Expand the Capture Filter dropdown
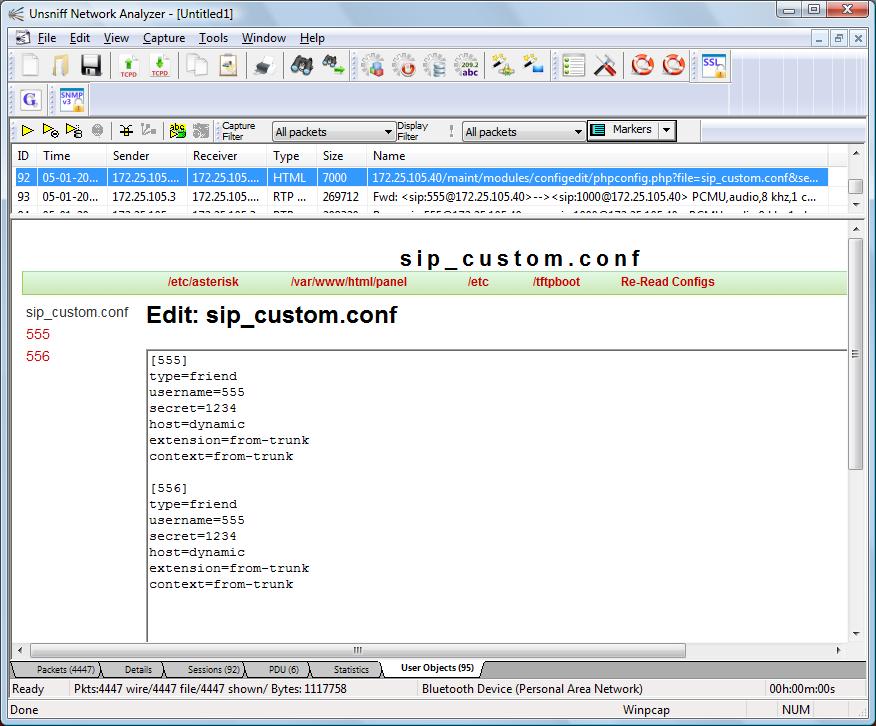This screenshot has height=726, width=876. 389,132
